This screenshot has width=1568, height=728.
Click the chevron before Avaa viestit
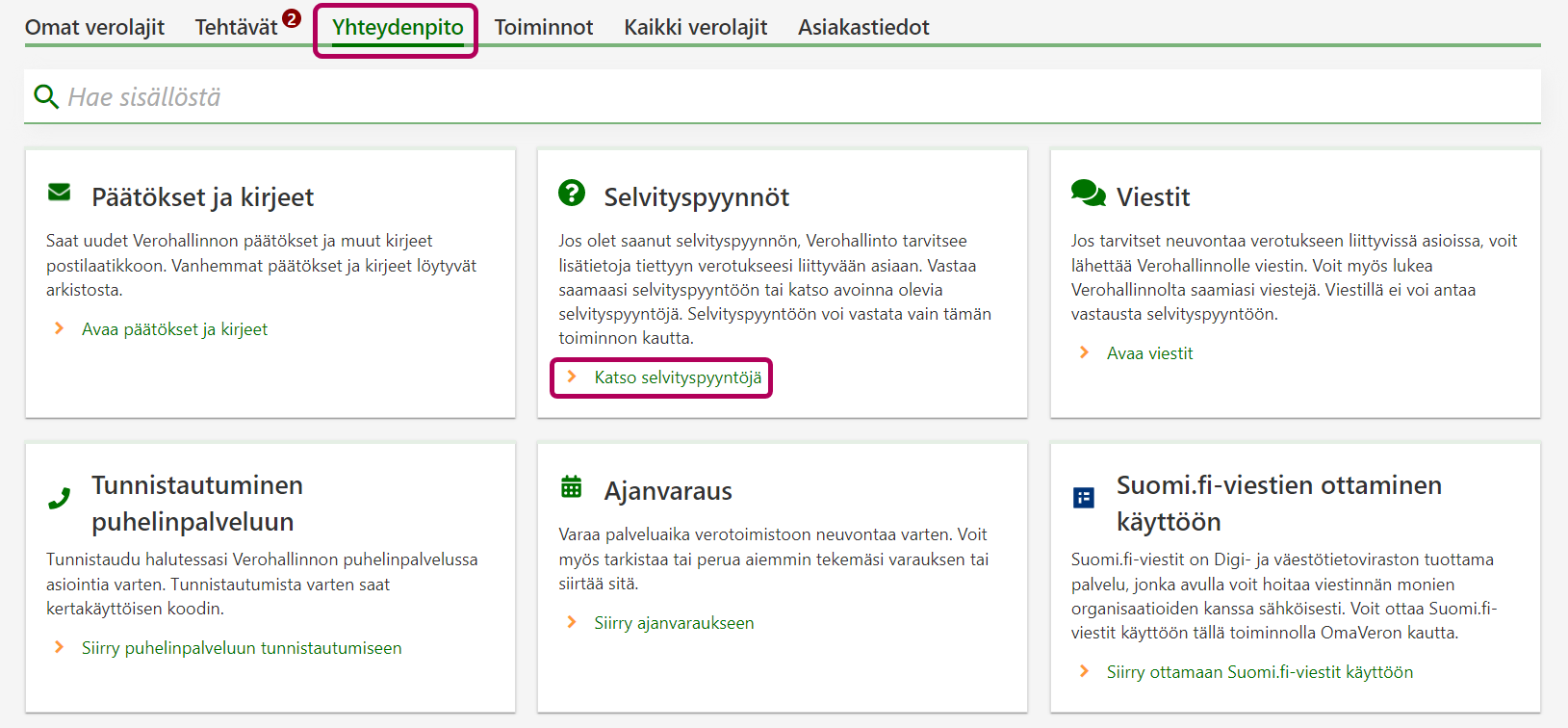[1085, 352]
